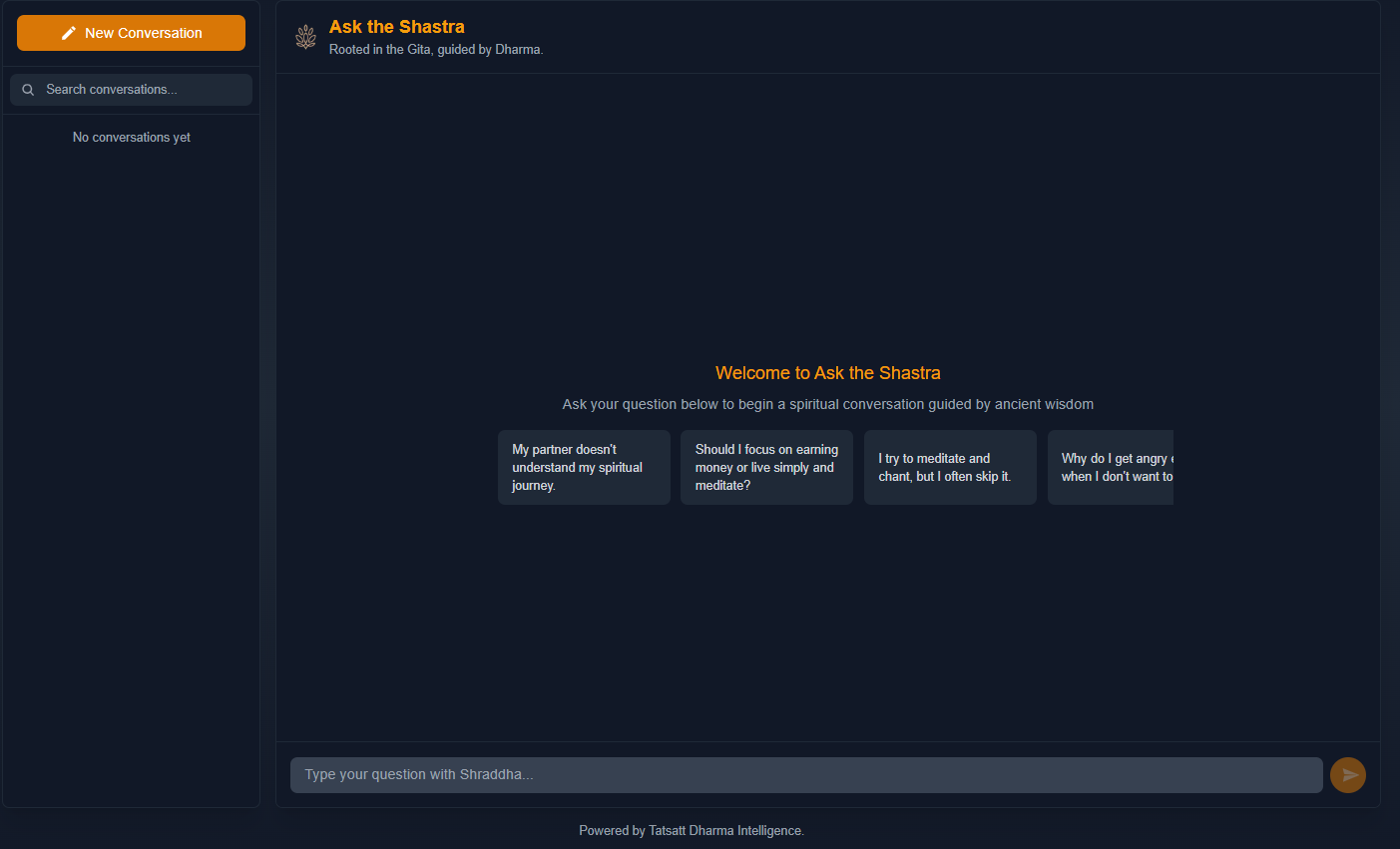Click the lotus logo beside Ask the Shastra

(x=306, y=37)
